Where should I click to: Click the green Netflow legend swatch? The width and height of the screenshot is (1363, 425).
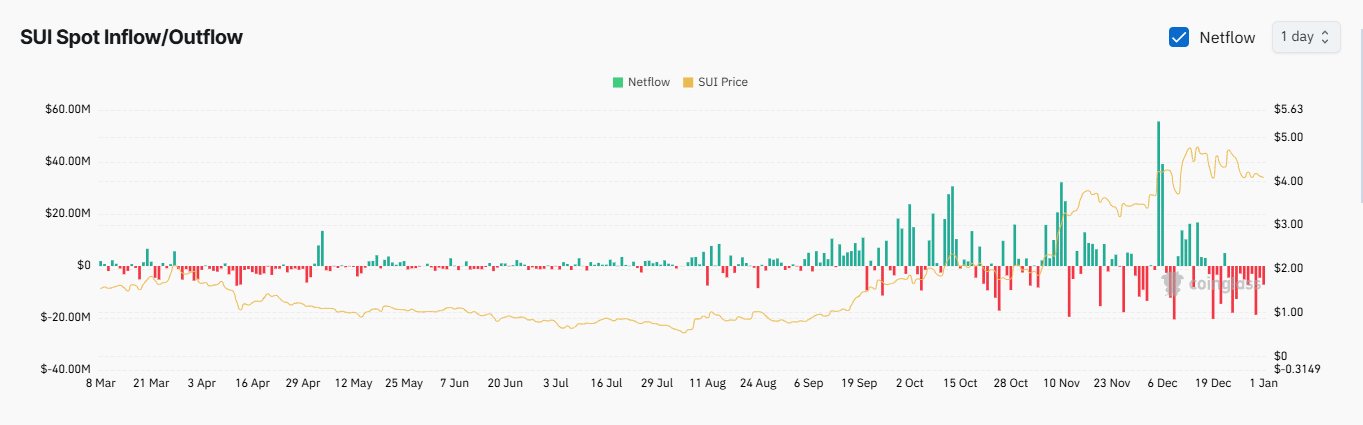pyautogui.click(x=618, y=82)
